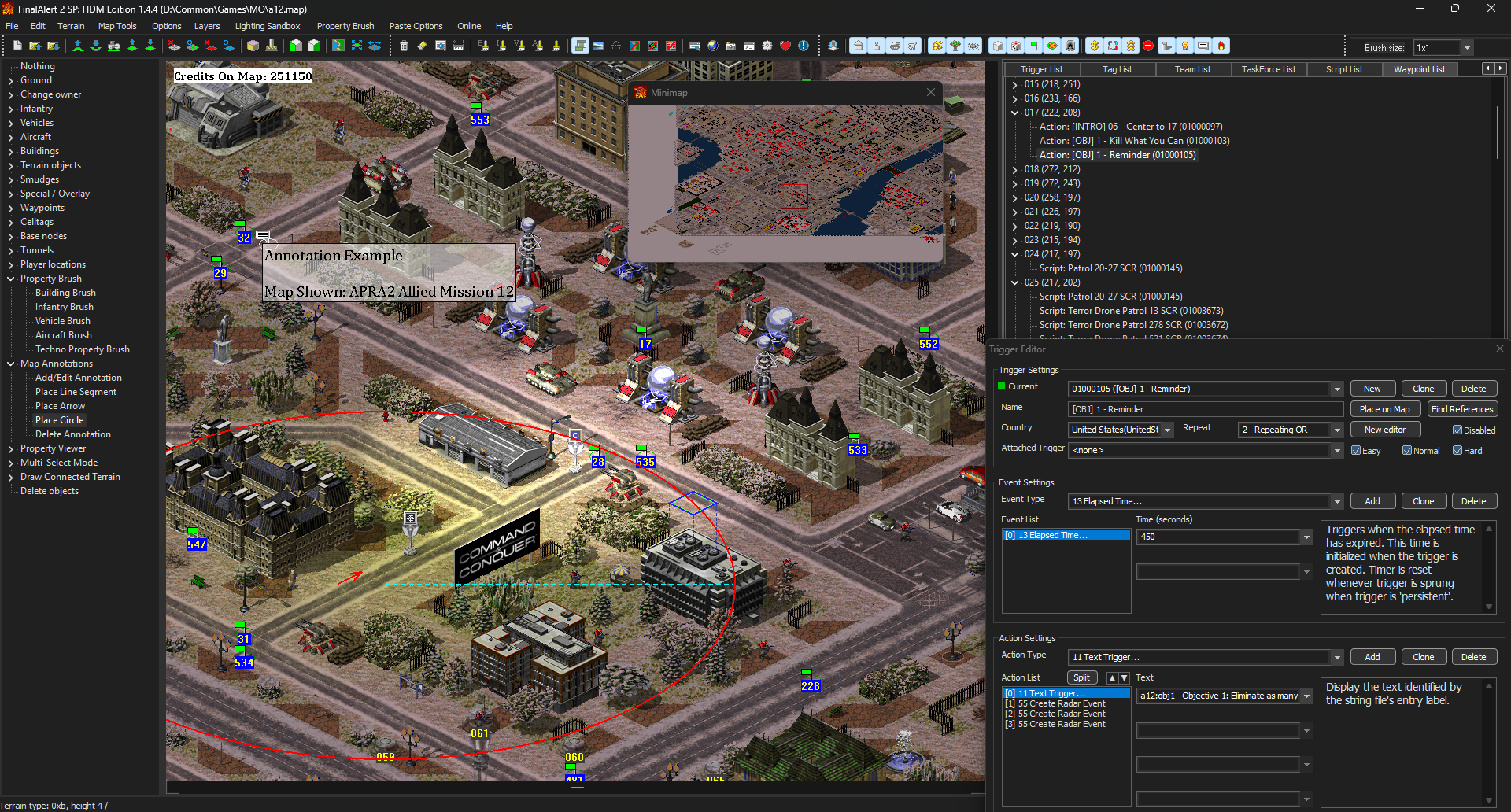Open the Lighting Sandbox menu
Image resolution: width=1511 pixels, height=812 pixels.
tap(268, 26)
